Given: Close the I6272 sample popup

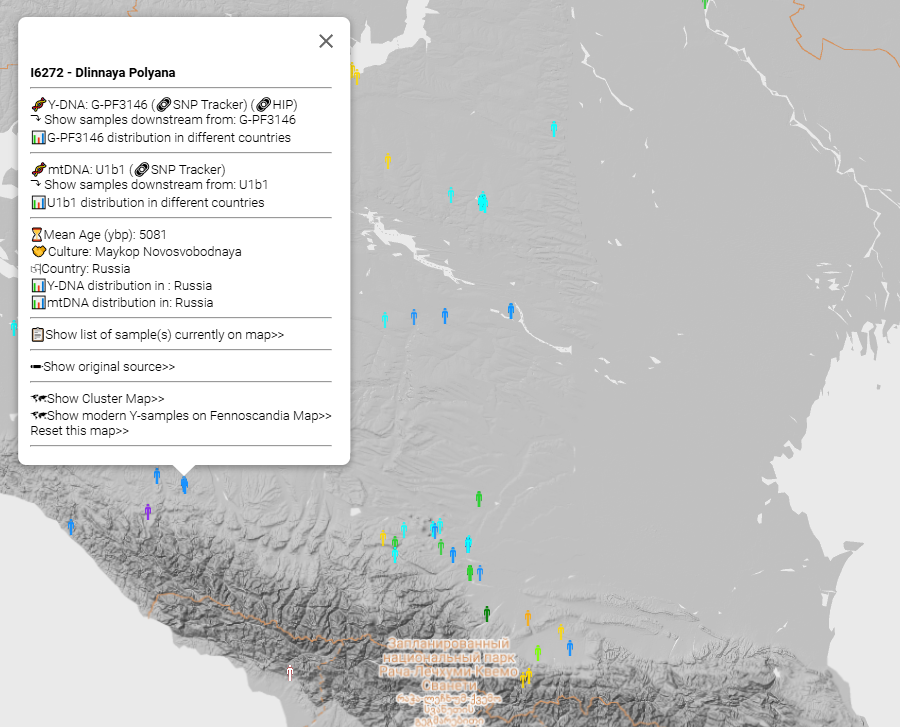Looking at the screenshot, I should point(325,41).
